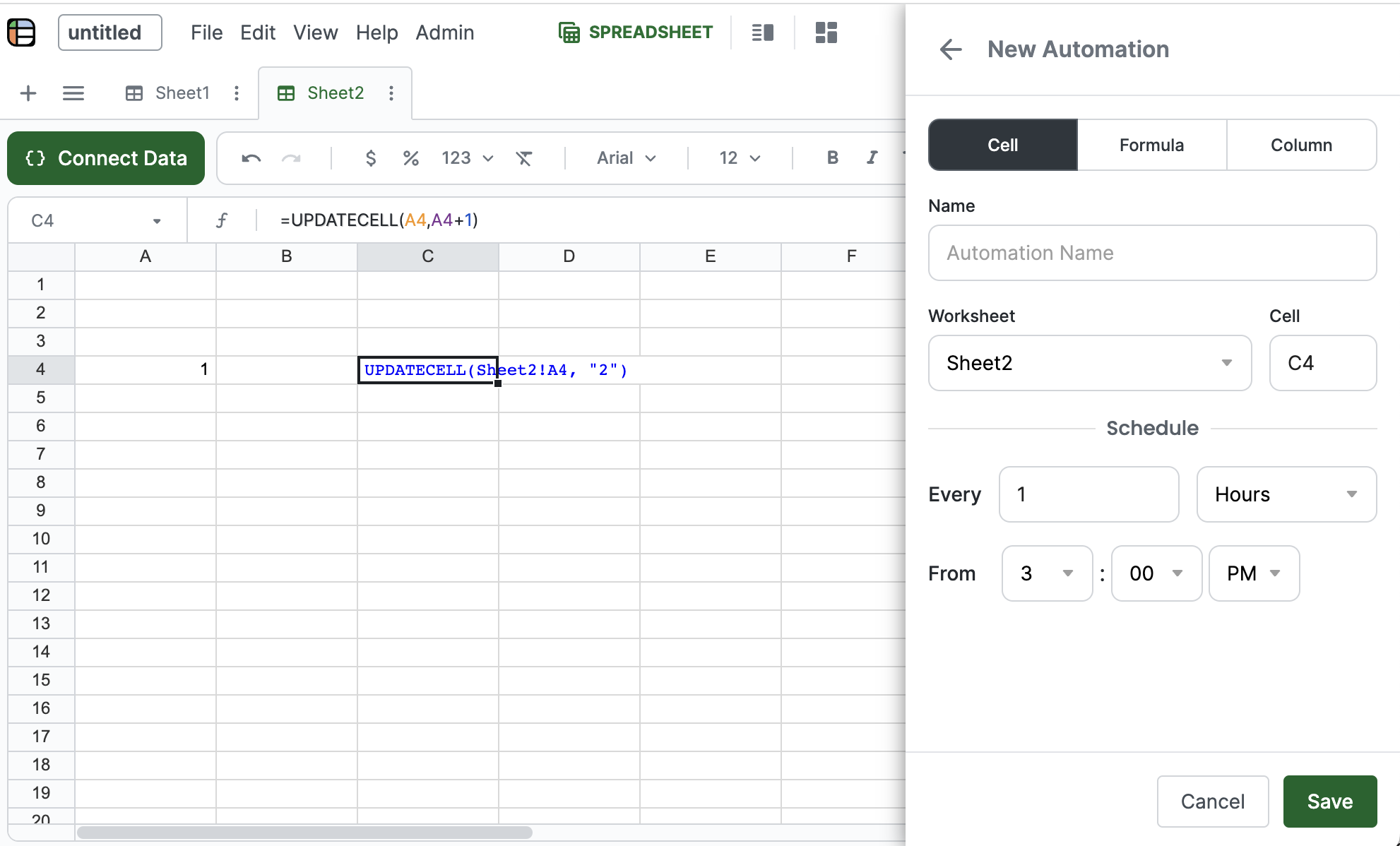This screenshot has width=1400, height=846.
Task: Click the redo arrow icon
Action: [291, 158]
